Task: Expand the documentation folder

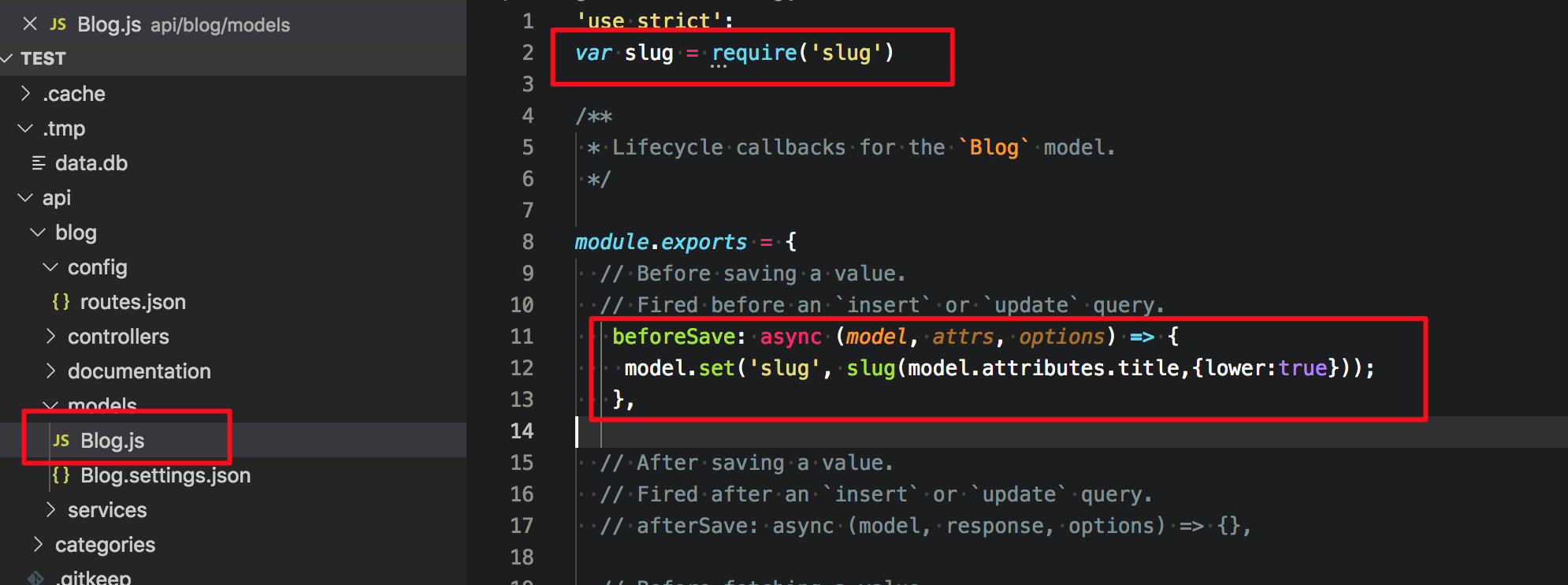Action: [50, 371]
